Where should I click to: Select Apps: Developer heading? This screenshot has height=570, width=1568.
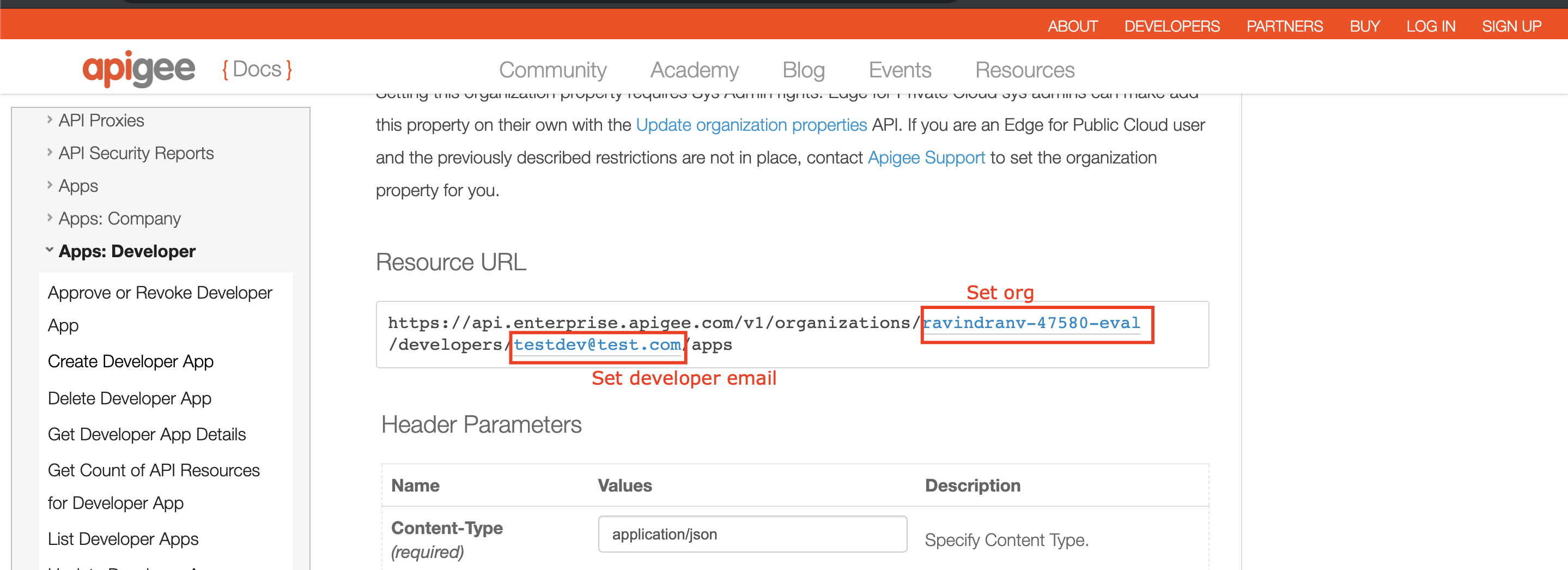(x=126, y=251)
